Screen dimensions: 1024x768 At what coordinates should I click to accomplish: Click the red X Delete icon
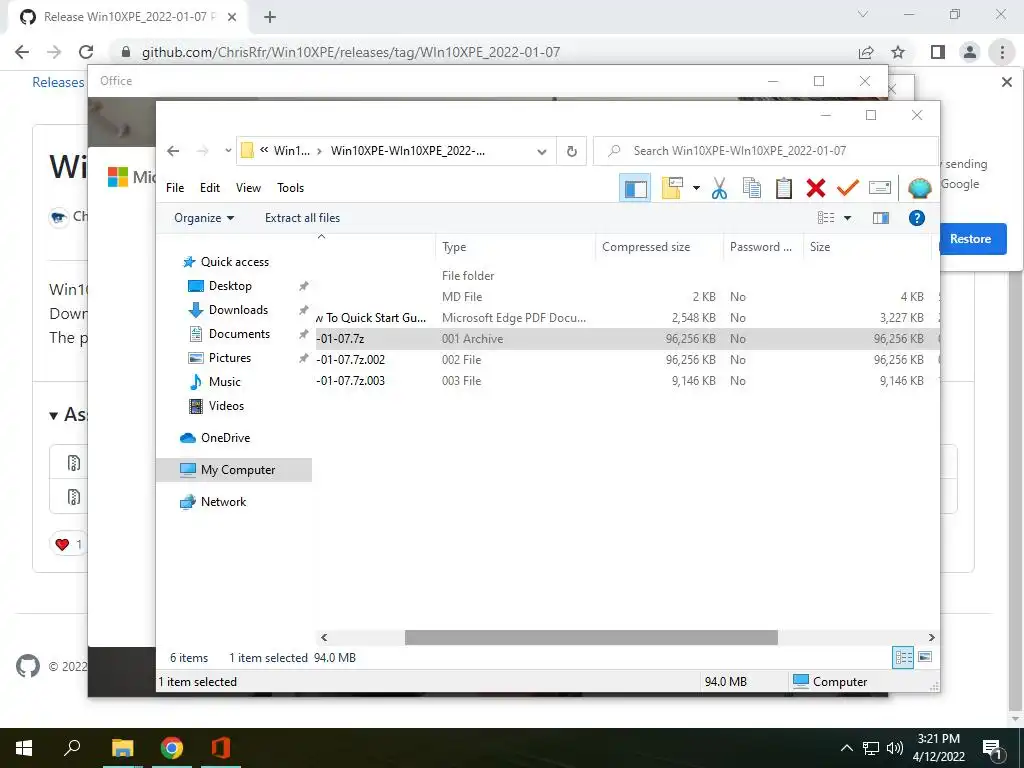tap(816, 188)
